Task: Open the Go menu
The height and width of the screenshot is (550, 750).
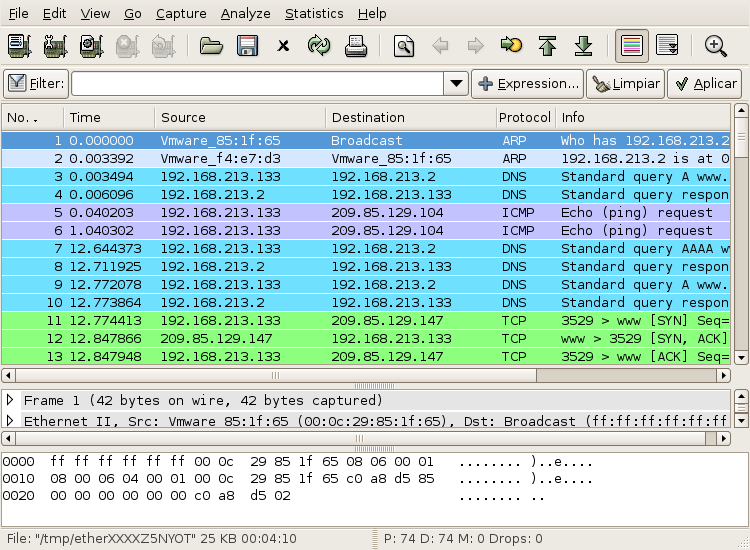Action: pyautogui.click(x=132, y=13)
